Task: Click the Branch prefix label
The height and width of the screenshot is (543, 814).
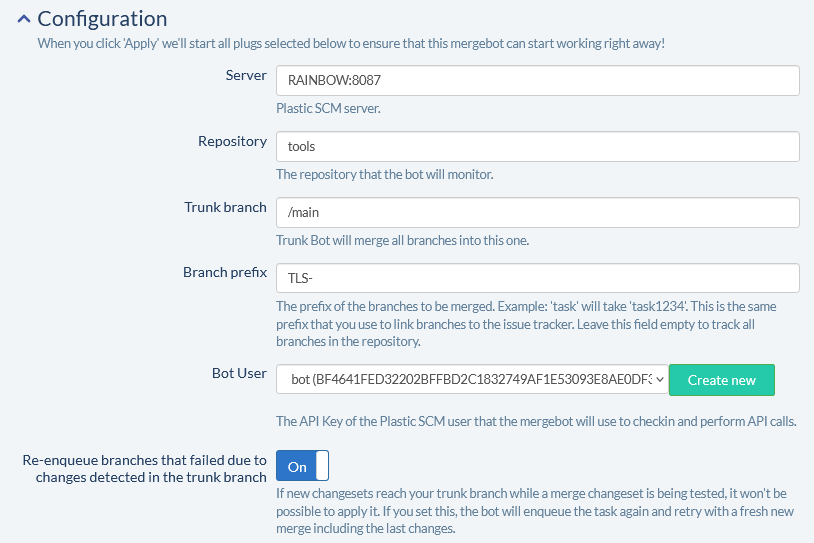Action: pos(225,273)
